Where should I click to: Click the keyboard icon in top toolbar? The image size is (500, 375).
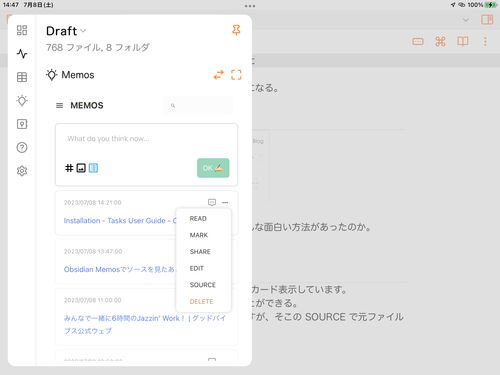418,42
